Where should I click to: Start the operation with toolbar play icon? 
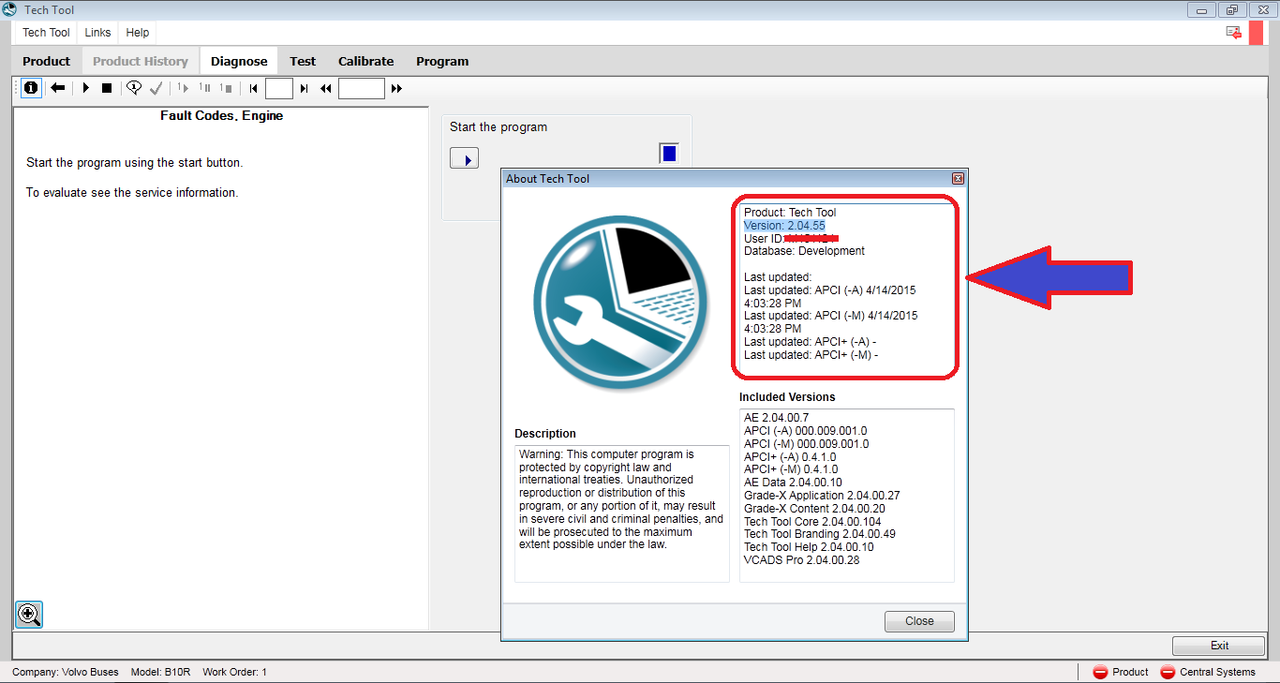pos(86,88)
